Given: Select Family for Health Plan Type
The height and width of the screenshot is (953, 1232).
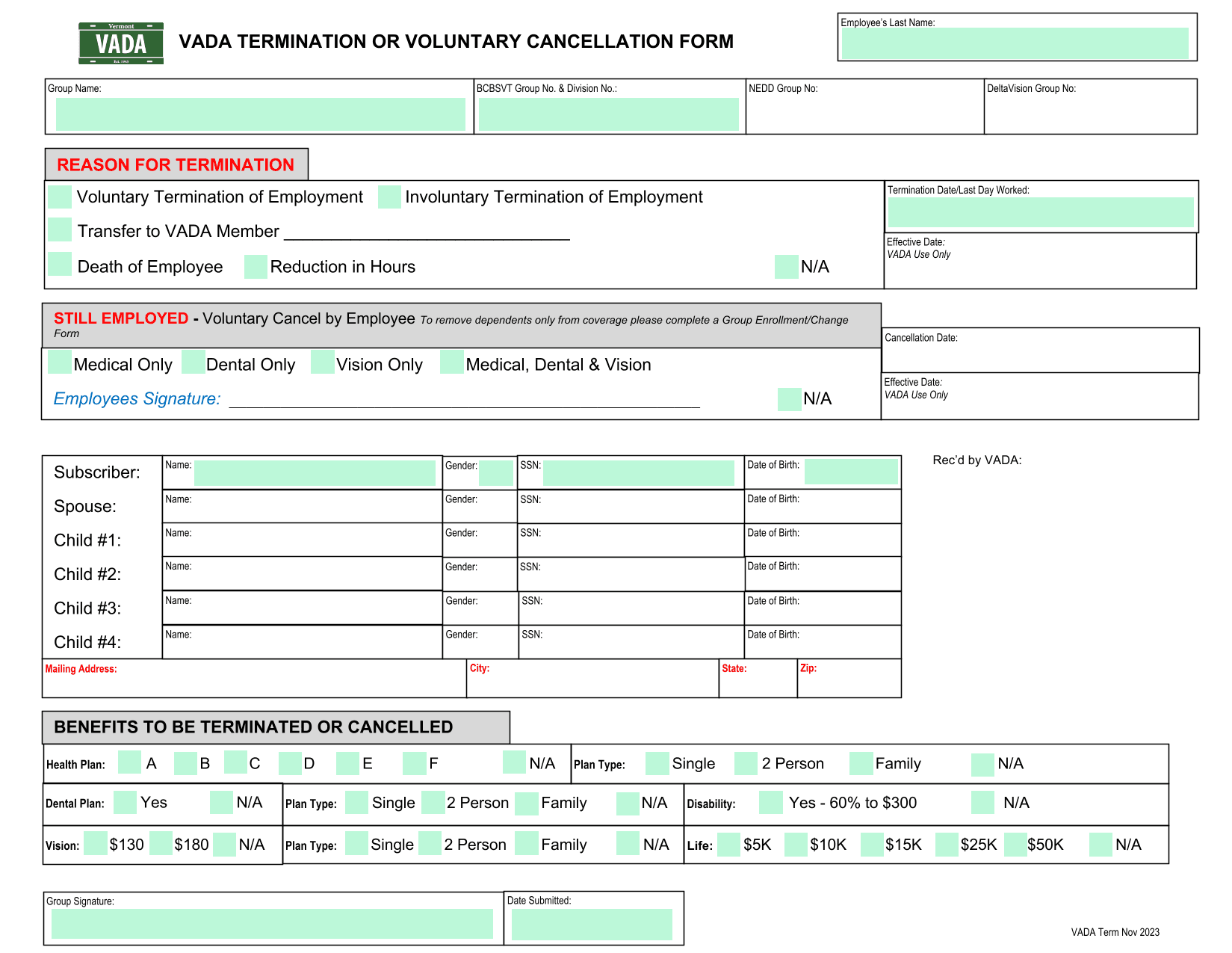Looking at the screenshot, I should (861, 763).
